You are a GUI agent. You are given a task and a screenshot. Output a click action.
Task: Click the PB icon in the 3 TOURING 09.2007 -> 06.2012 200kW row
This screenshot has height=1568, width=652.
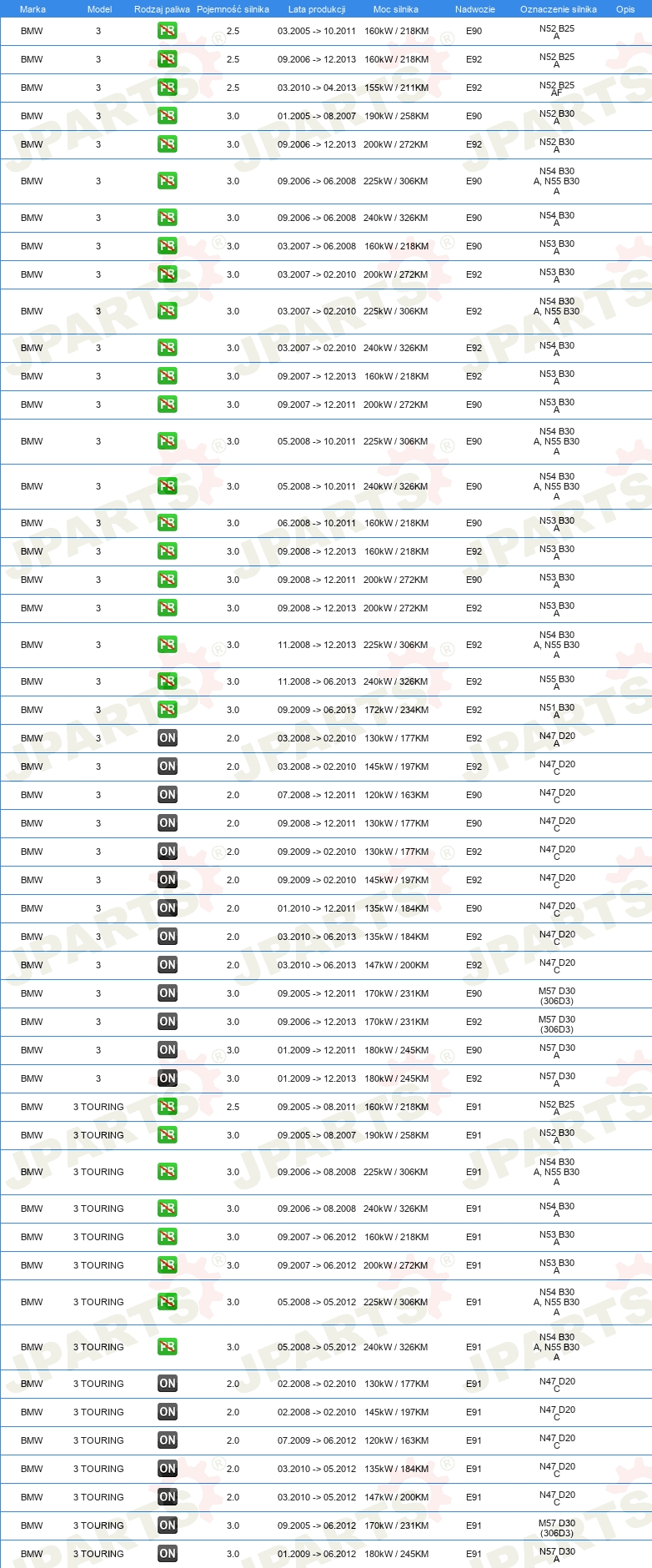[168, 1265]
